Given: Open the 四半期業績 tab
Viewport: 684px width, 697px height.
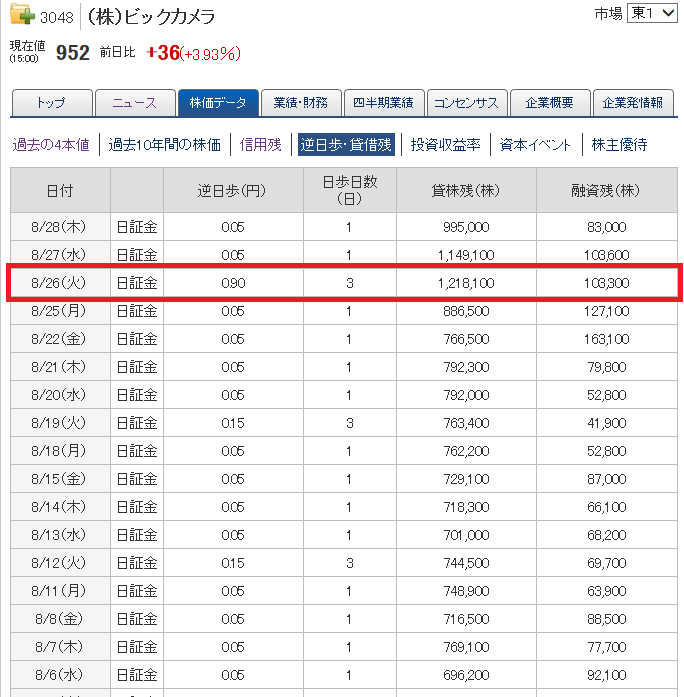Looking at the screenshot, I should 384,103.
